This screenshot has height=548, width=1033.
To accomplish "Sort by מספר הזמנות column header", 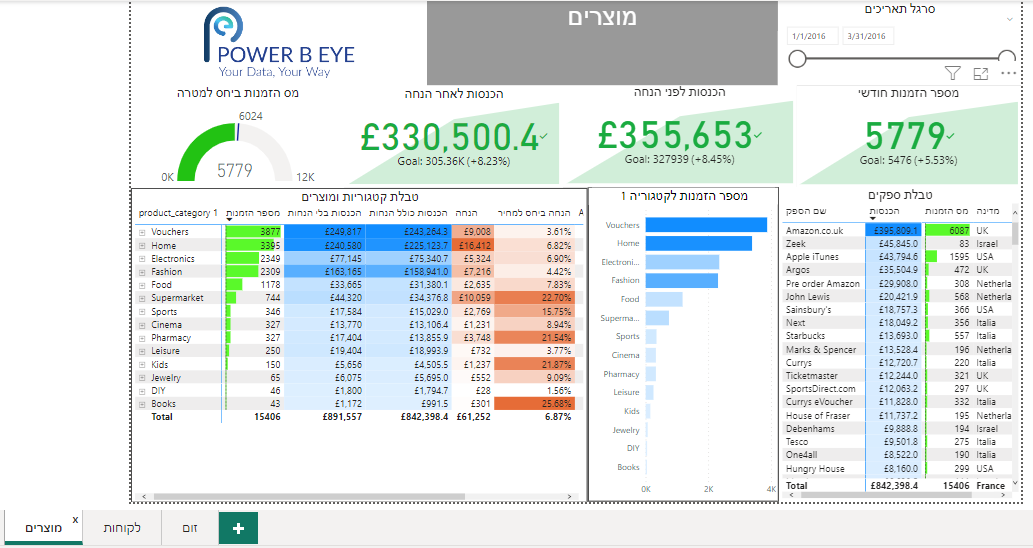I will pyautogui.click(x=253, y=213).
